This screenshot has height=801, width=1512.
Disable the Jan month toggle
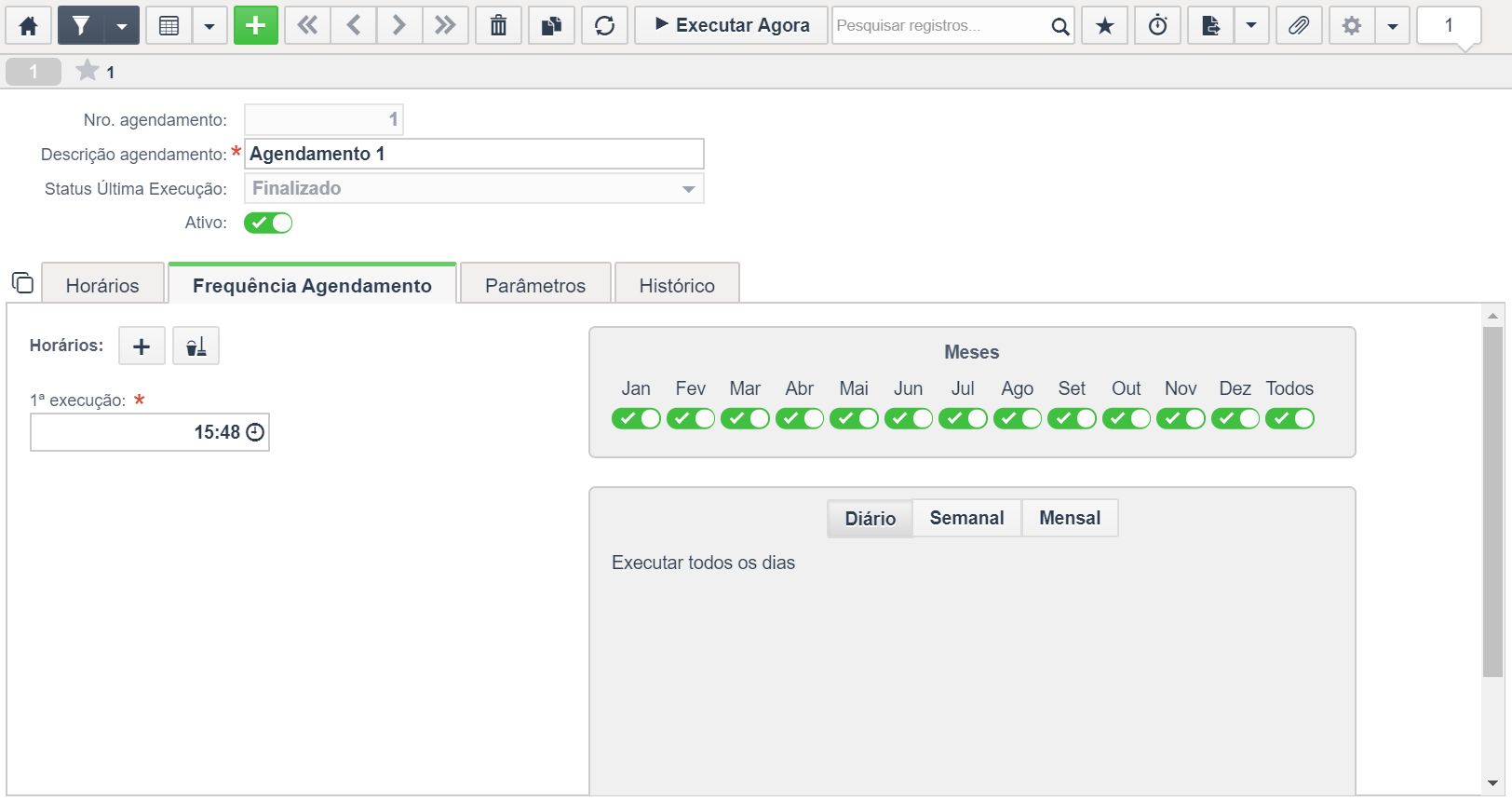(636, 418)
